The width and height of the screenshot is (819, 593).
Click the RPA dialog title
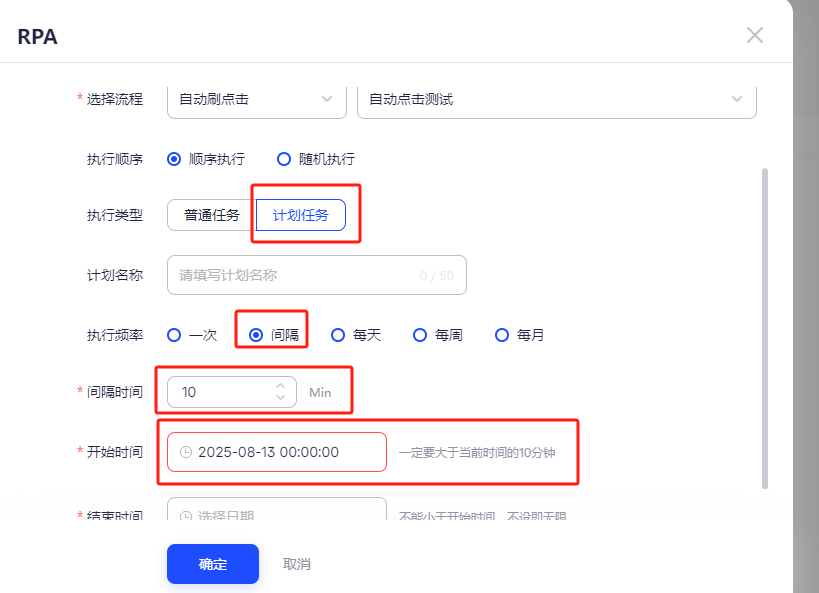(x=37, y=37)
